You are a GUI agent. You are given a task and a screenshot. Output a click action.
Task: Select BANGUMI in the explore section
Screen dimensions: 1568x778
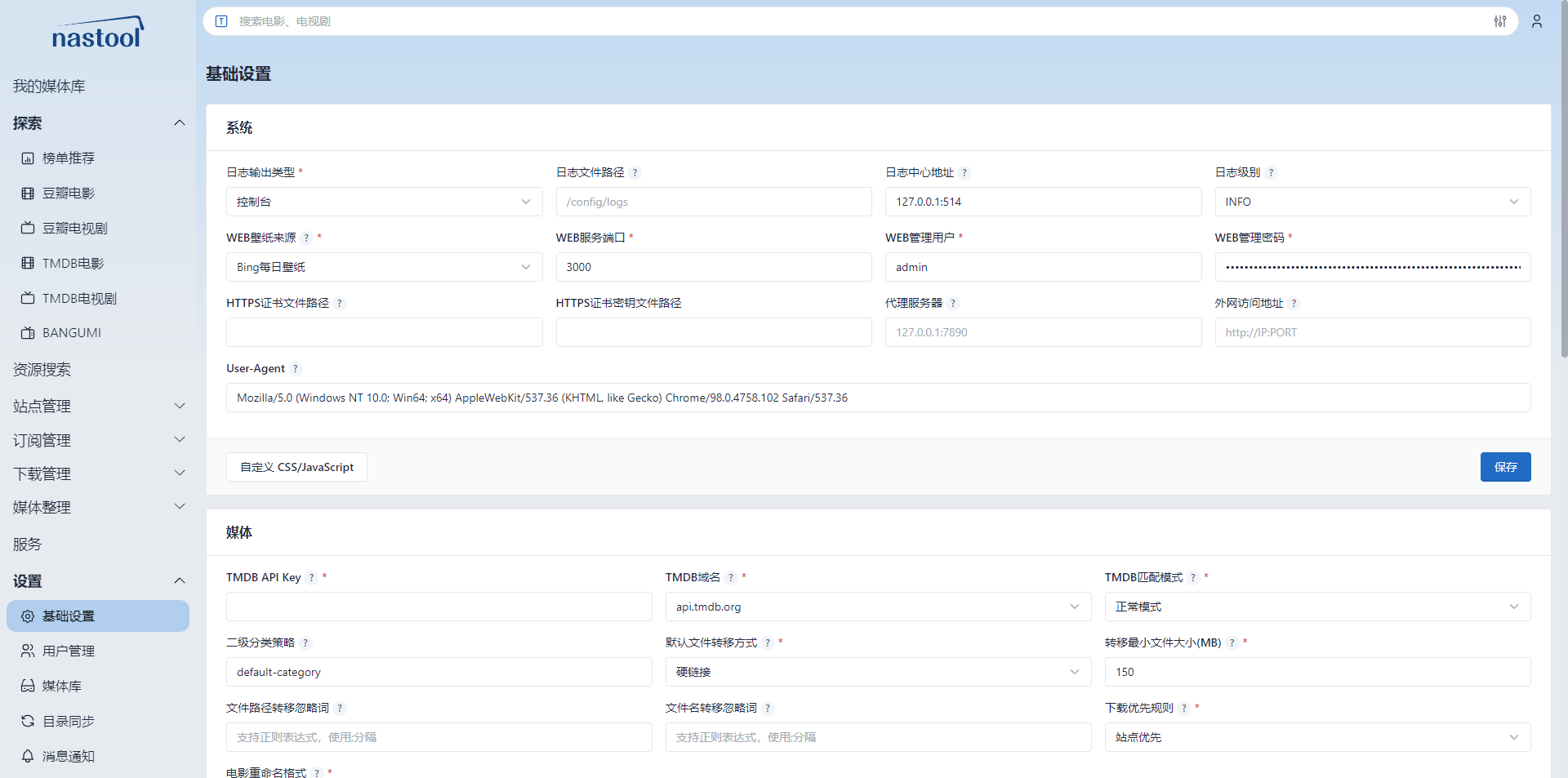point(73,332)
